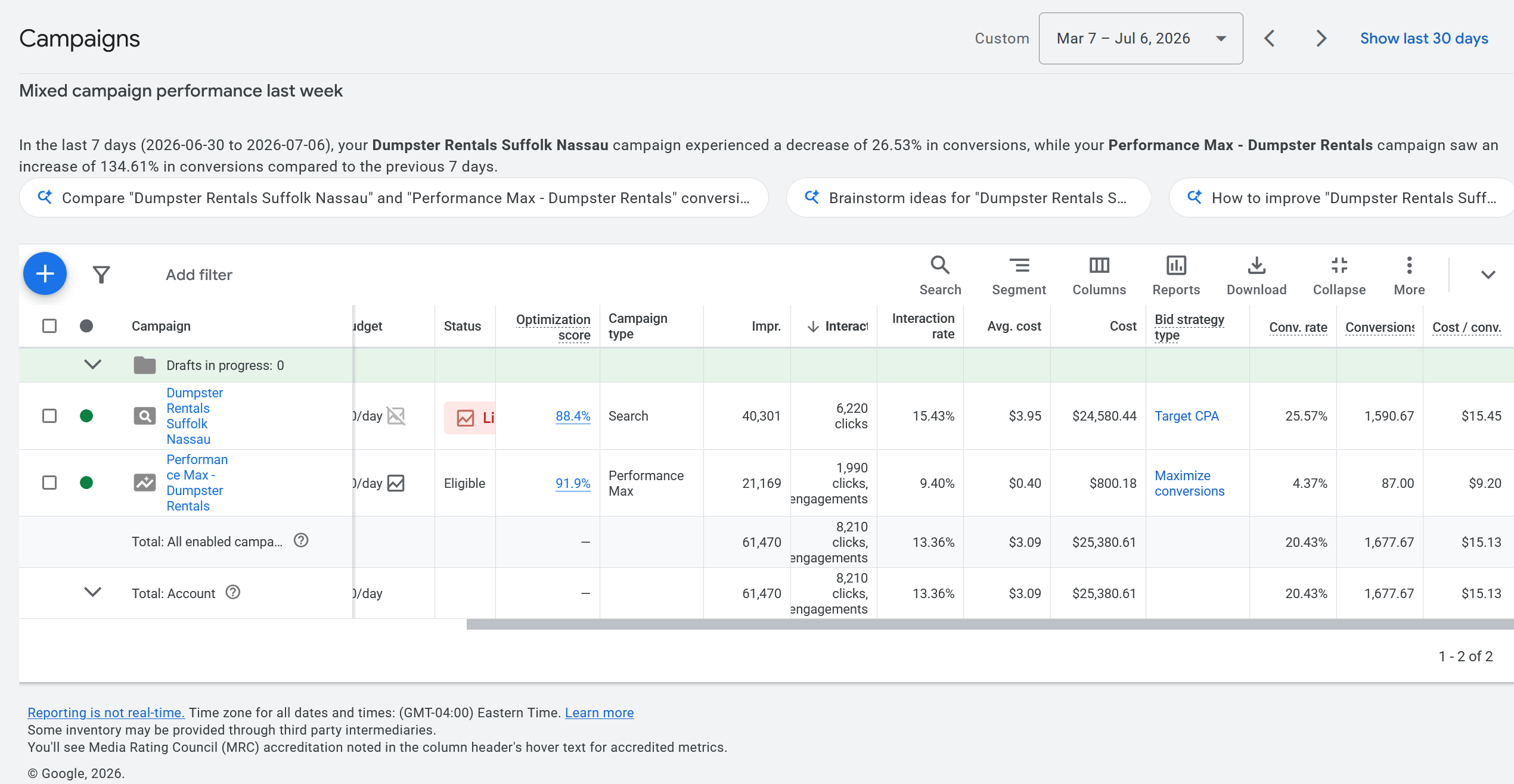This screenshot has width=1514, height=784.
Task: Click Performance Max campaign type icon
Action: pyautogui.click(x=145, y=483)
